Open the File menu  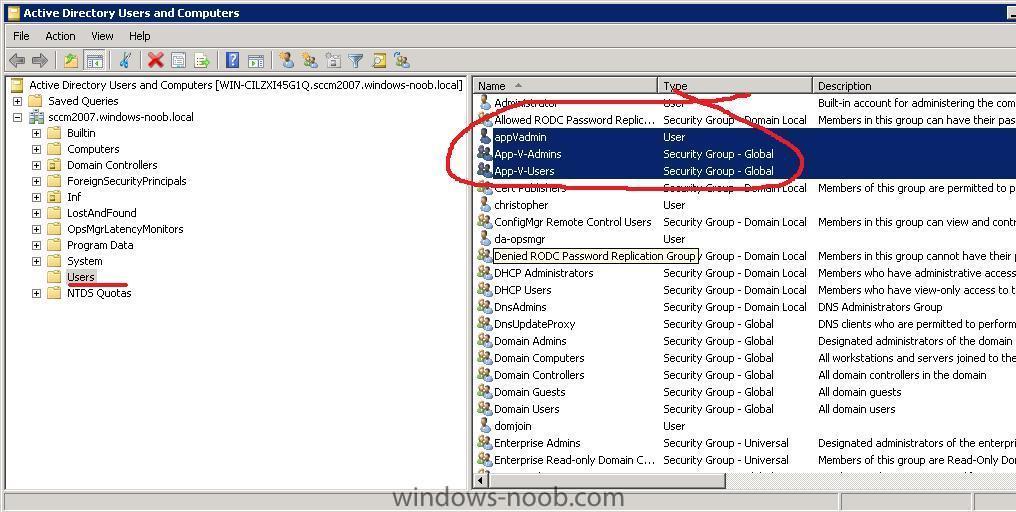tap(21, 36)
